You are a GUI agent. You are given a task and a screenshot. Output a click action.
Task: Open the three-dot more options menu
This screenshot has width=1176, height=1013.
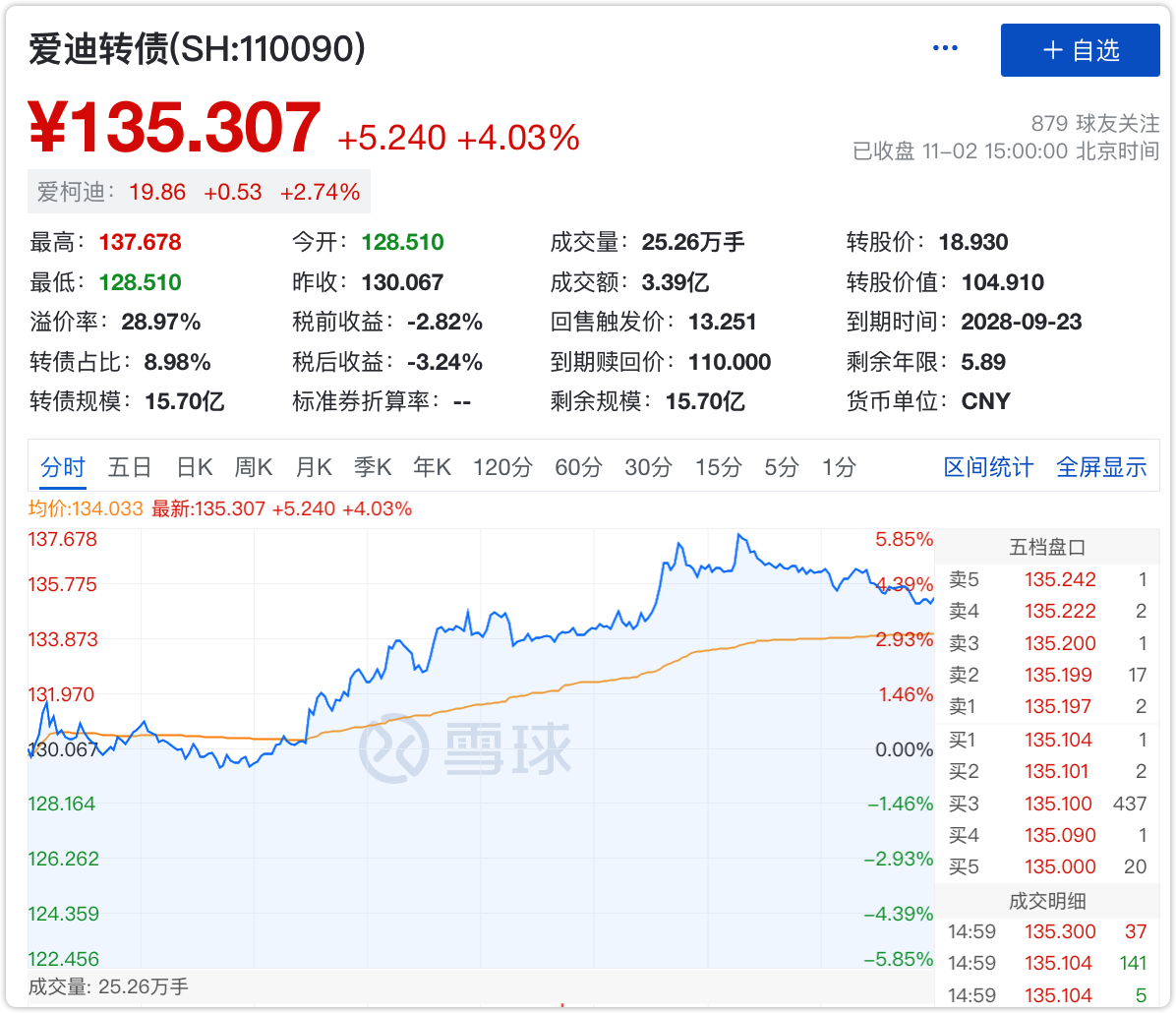point(945,49)
